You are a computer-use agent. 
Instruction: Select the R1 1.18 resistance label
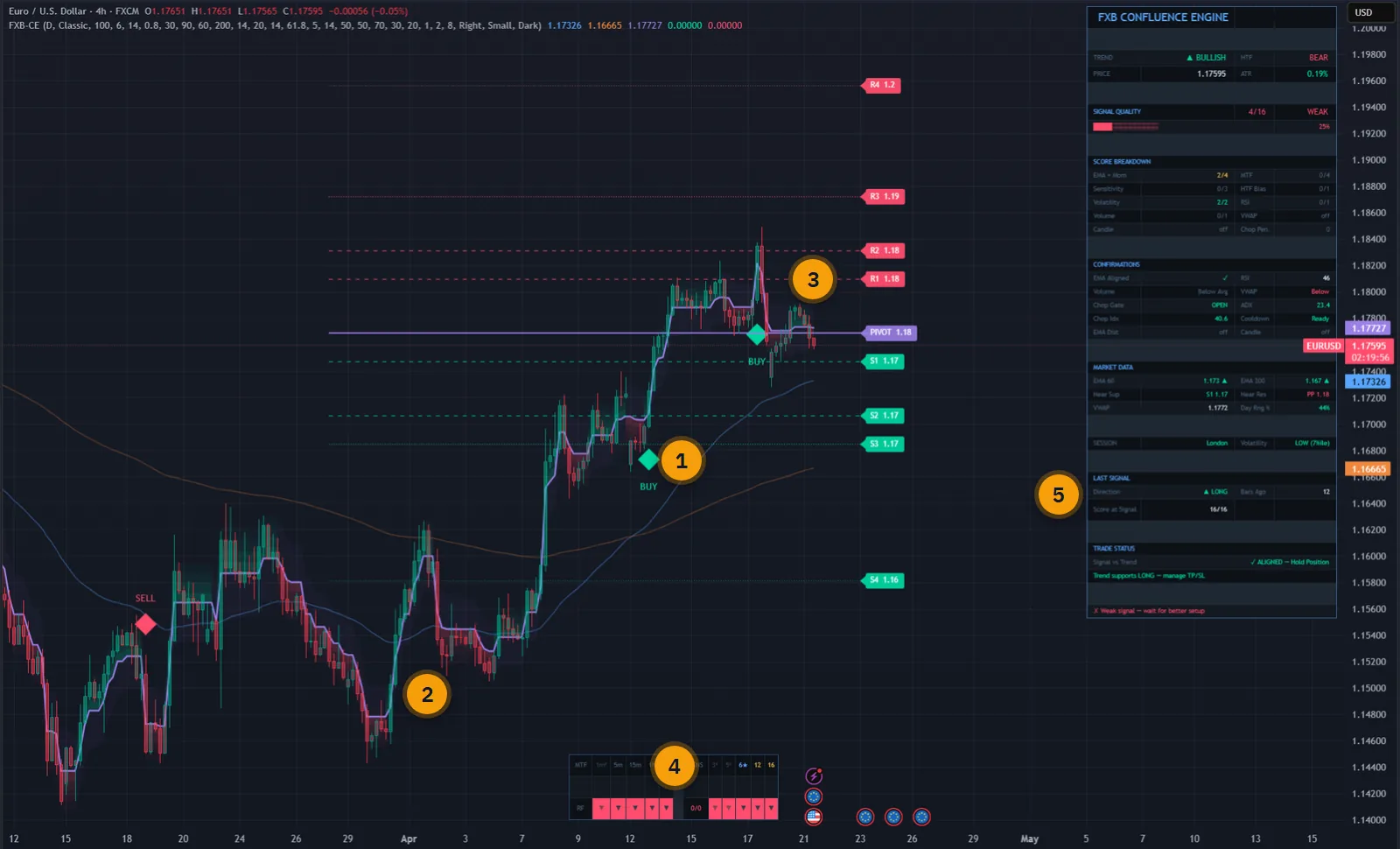point(884,279)
